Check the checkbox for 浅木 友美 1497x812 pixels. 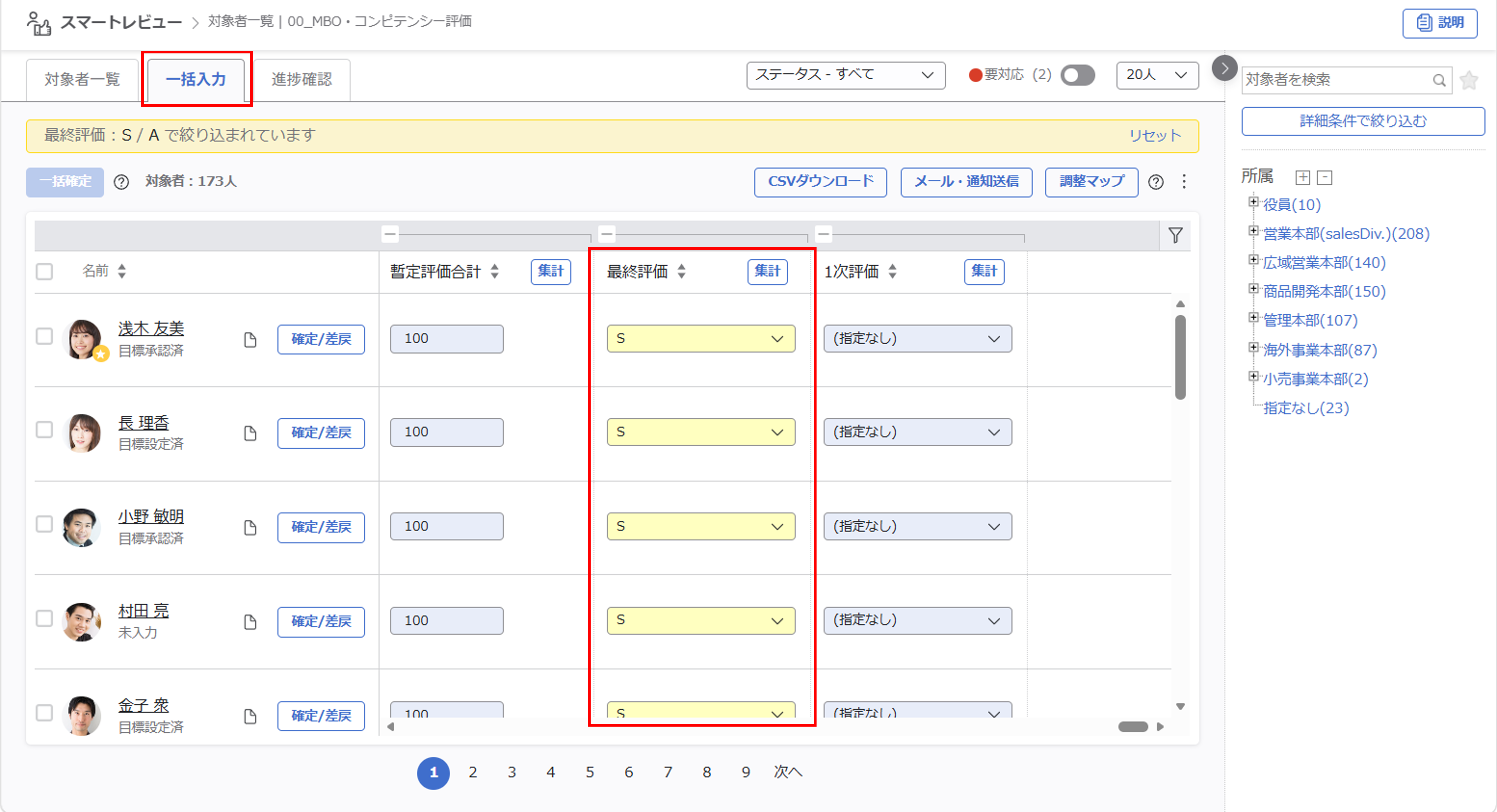tap(44, 336)
